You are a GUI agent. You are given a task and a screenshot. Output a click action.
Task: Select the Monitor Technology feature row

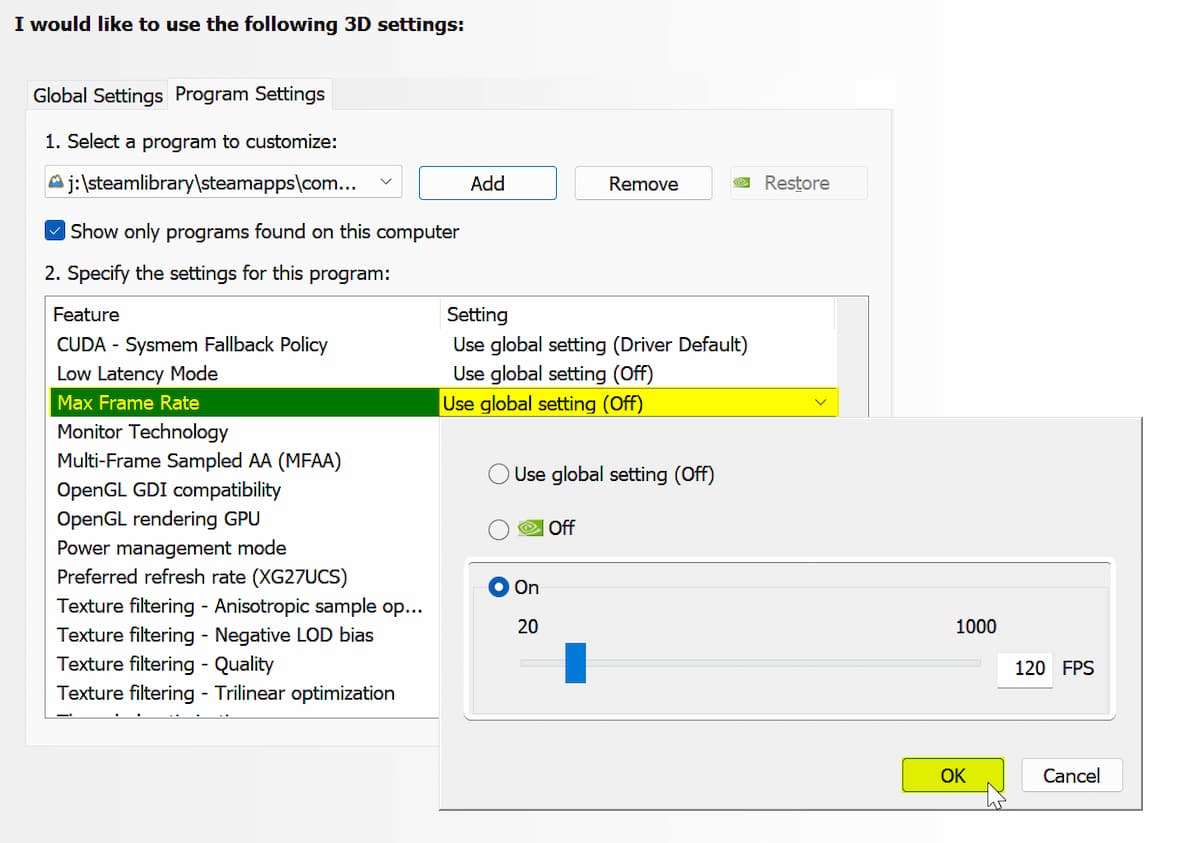(142, 432)
